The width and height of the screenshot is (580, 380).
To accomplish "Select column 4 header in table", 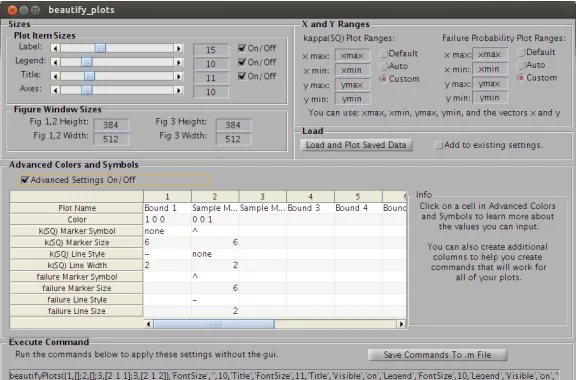I will 310,196.
